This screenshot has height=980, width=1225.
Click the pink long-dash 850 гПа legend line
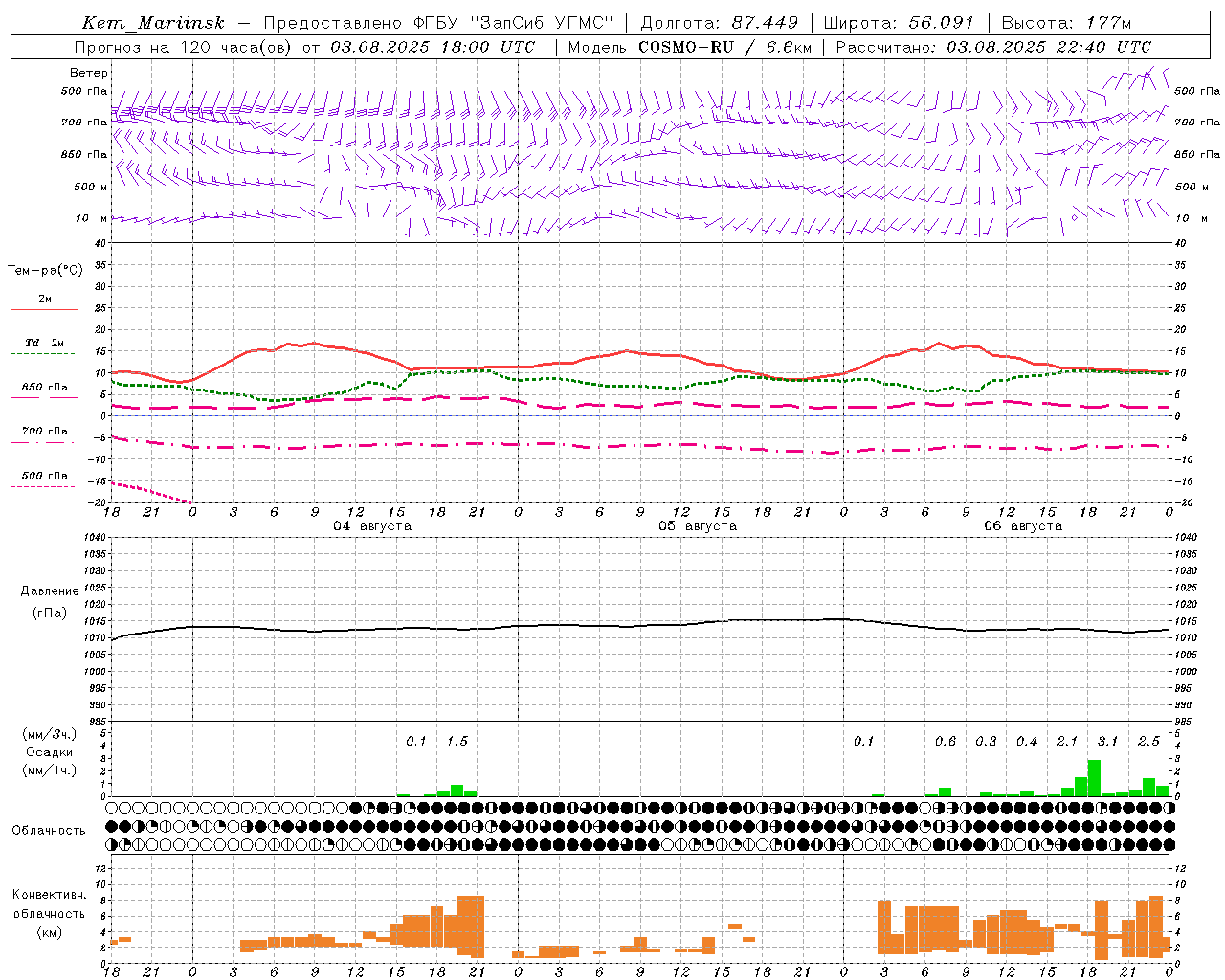pos(44,398)
